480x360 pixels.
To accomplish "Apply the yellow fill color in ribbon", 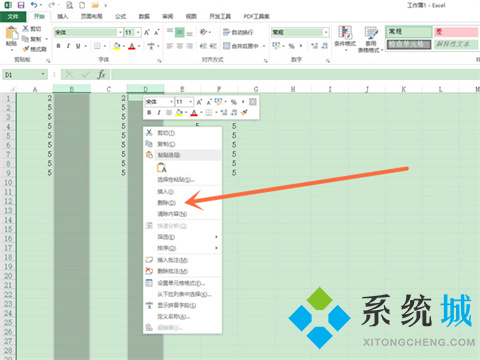I will point(117,46).
